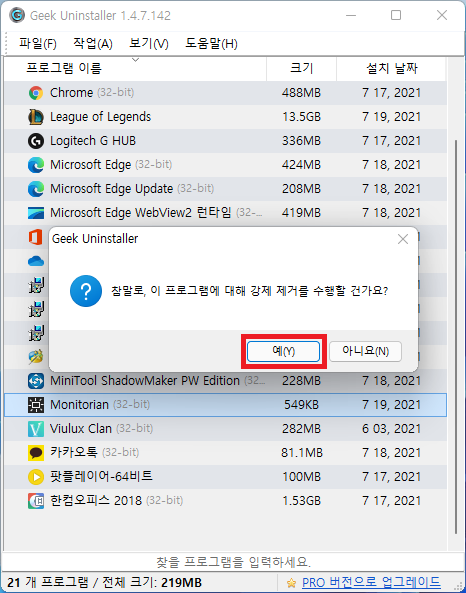Click the search field 찾을 프로그램을 입력하세요
466x593 pixels.
point(233,562)
